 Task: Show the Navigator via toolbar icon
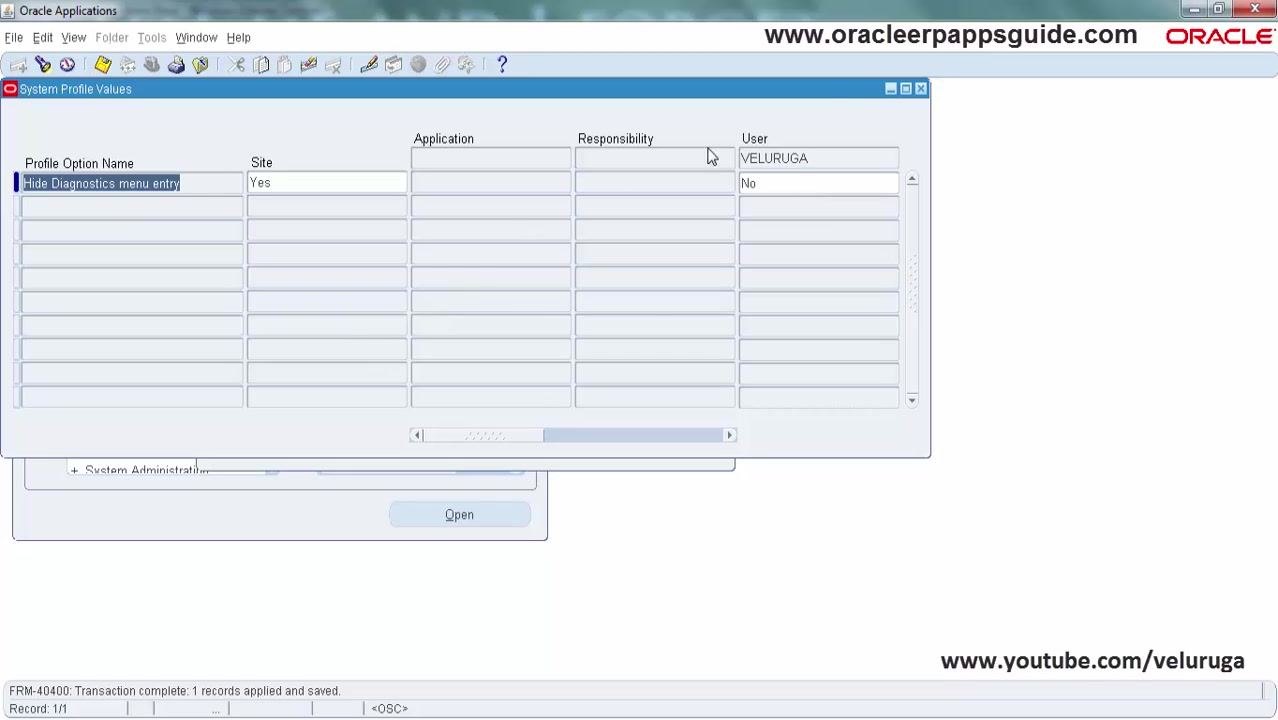coord(67,65)
